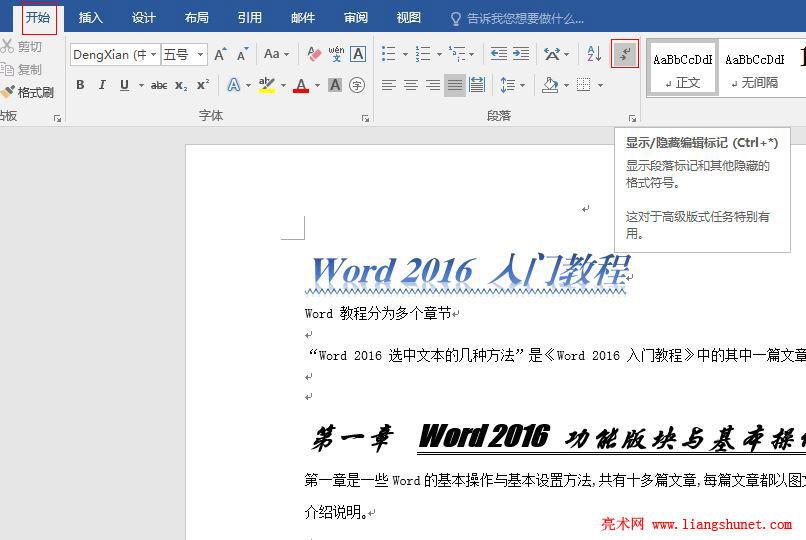The width and height of the screenshot is (806, 540).
Task: Click the line spacing icon
Action: 507,85
